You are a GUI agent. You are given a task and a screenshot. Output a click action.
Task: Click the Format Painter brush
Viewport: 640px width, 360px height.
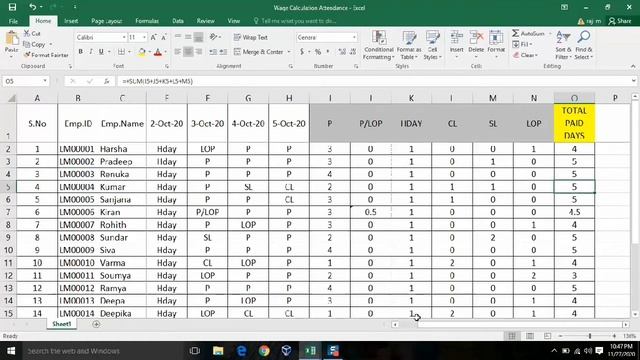[x=27, y=55]
